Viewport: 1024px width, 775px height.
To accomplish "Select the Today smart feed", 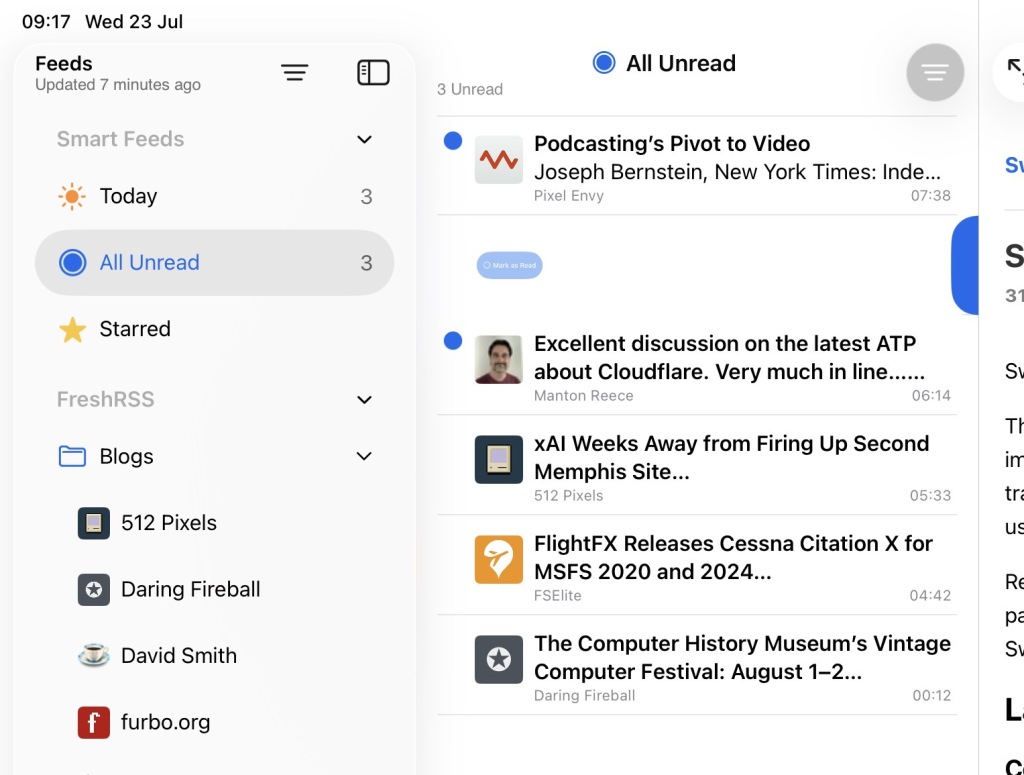I will point(214,197).
